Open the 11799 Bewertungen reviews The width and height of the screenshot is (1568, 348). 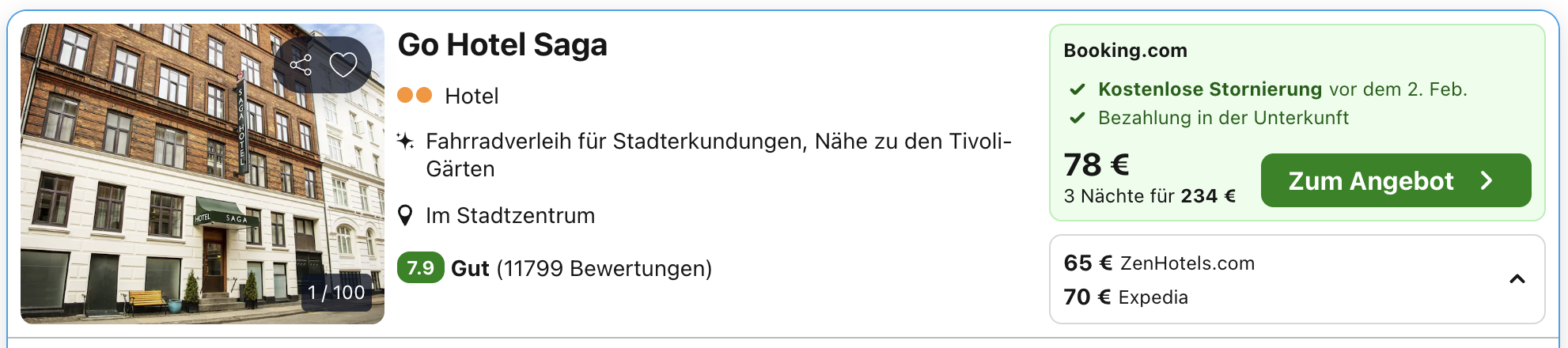click(604, 269)
